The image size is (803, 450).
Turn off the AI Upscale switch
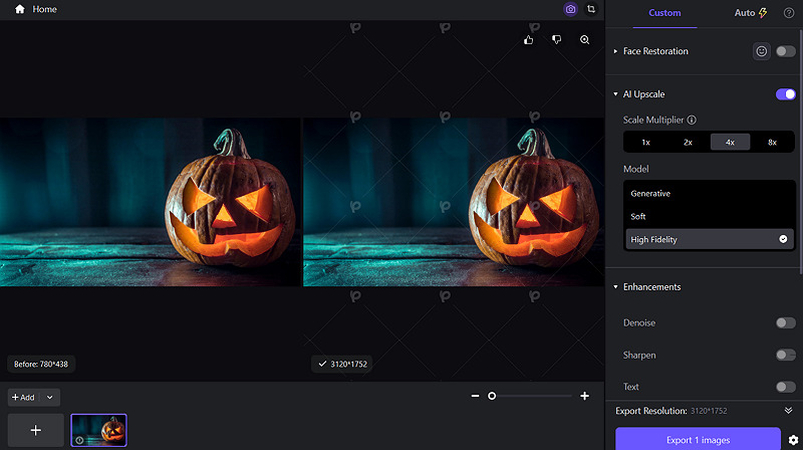click(x=786, y=94)
